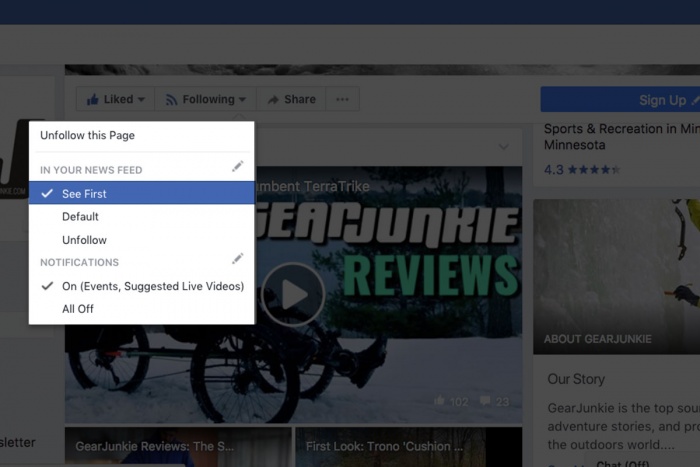The width and height of the screenshot is (700, 467).
Task: Click the 23 comments count icon
Action: [x=485, y=400]
